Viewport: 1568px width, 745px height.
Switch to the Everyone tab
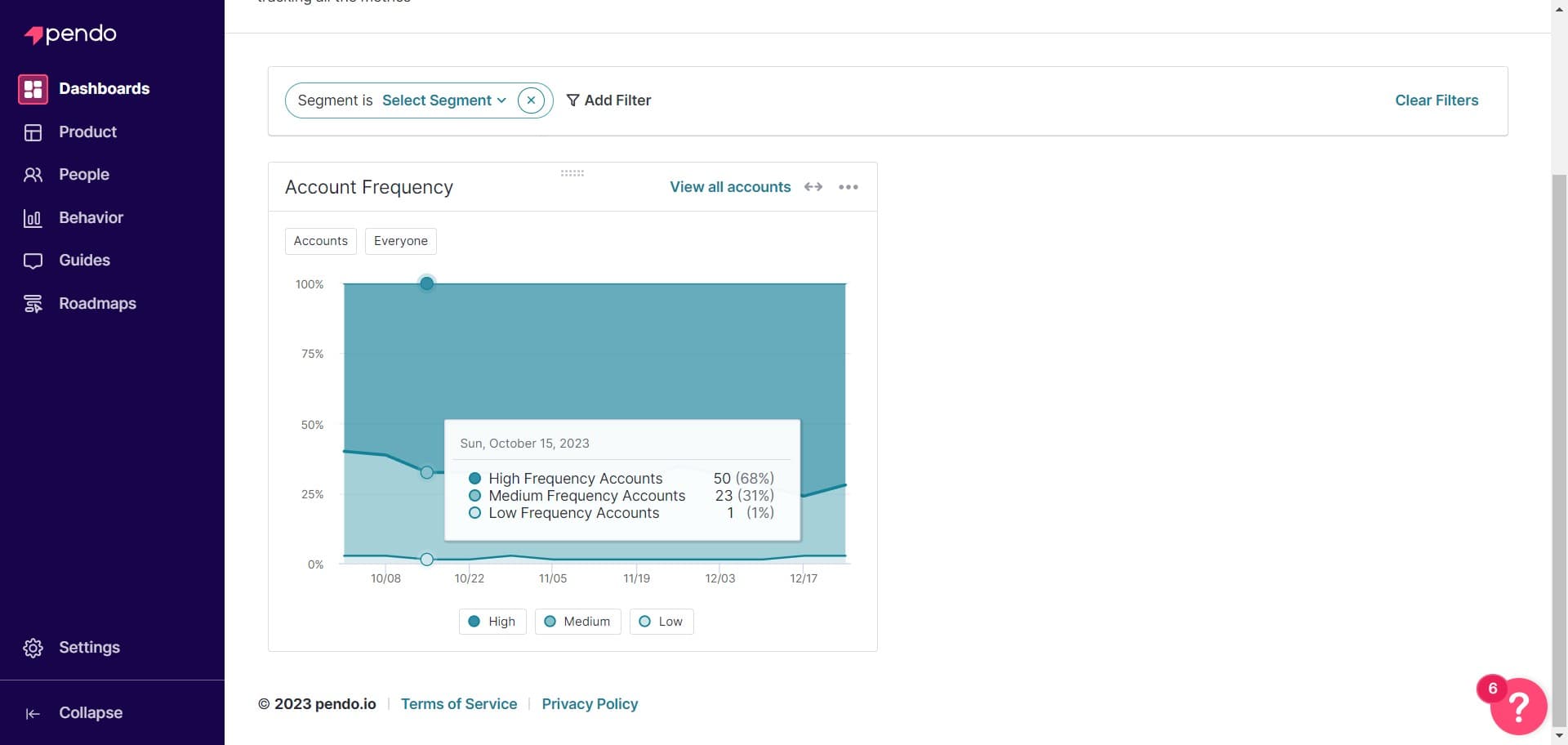tap(400, 240)
